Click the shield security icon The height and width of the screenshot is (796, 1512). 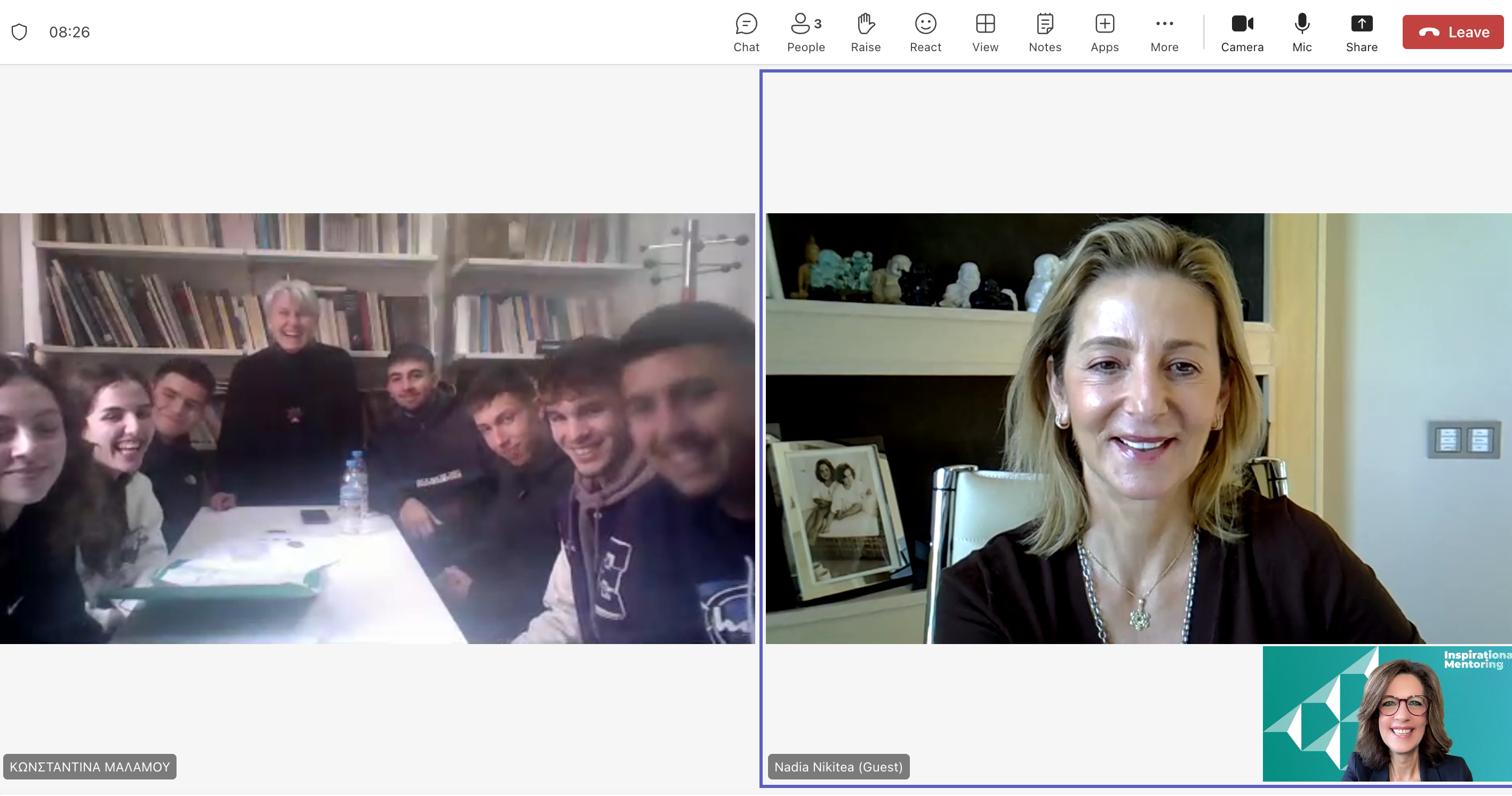19,31
